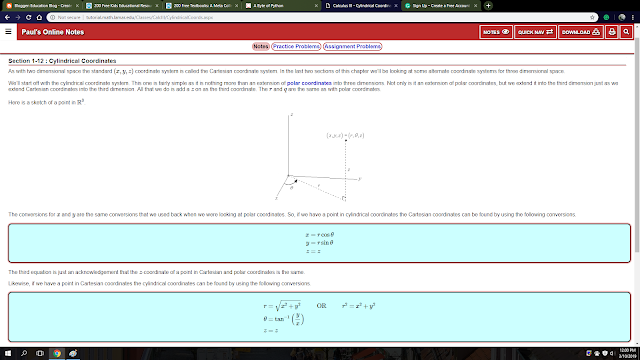640x360 pixels.
Task: Click the volume icon in system tray
Action: point(612,353)
